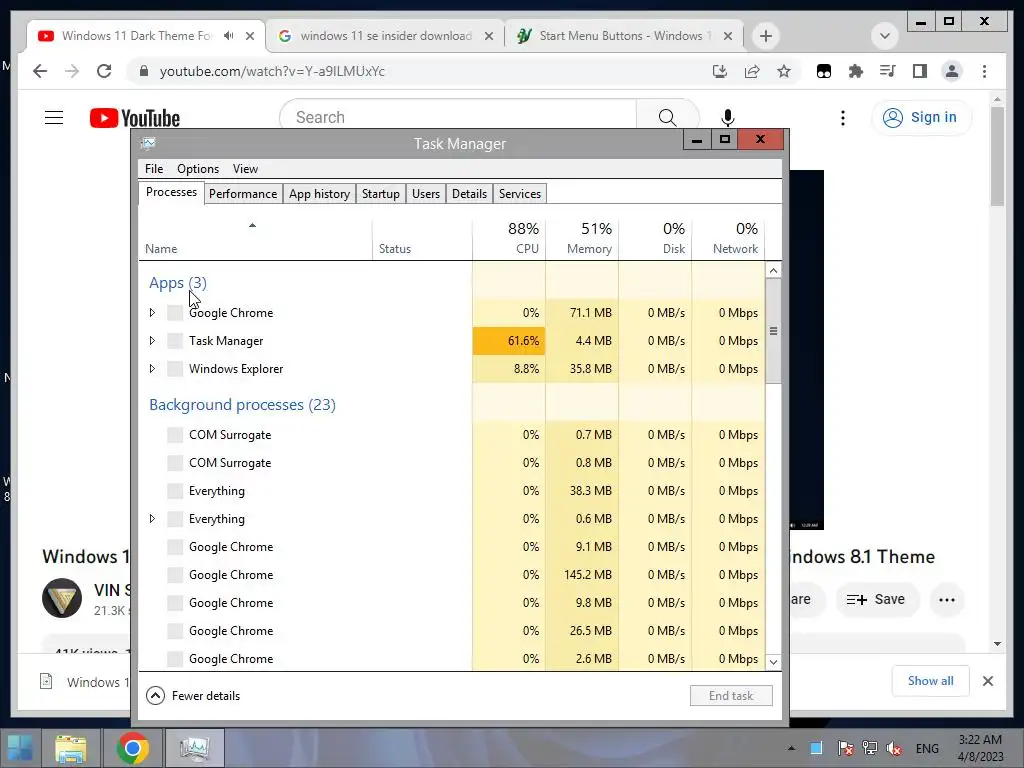
Task: Click the YouTube logo
Action: (135, 118)
